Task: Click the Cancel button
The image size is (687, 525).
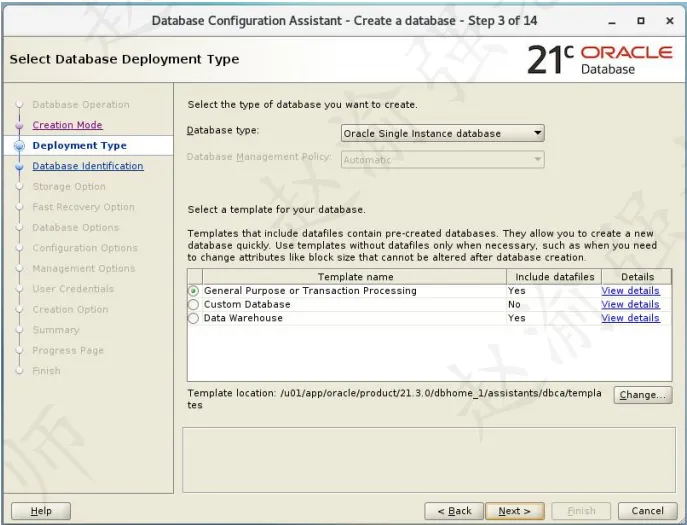Action: (648, 511)
